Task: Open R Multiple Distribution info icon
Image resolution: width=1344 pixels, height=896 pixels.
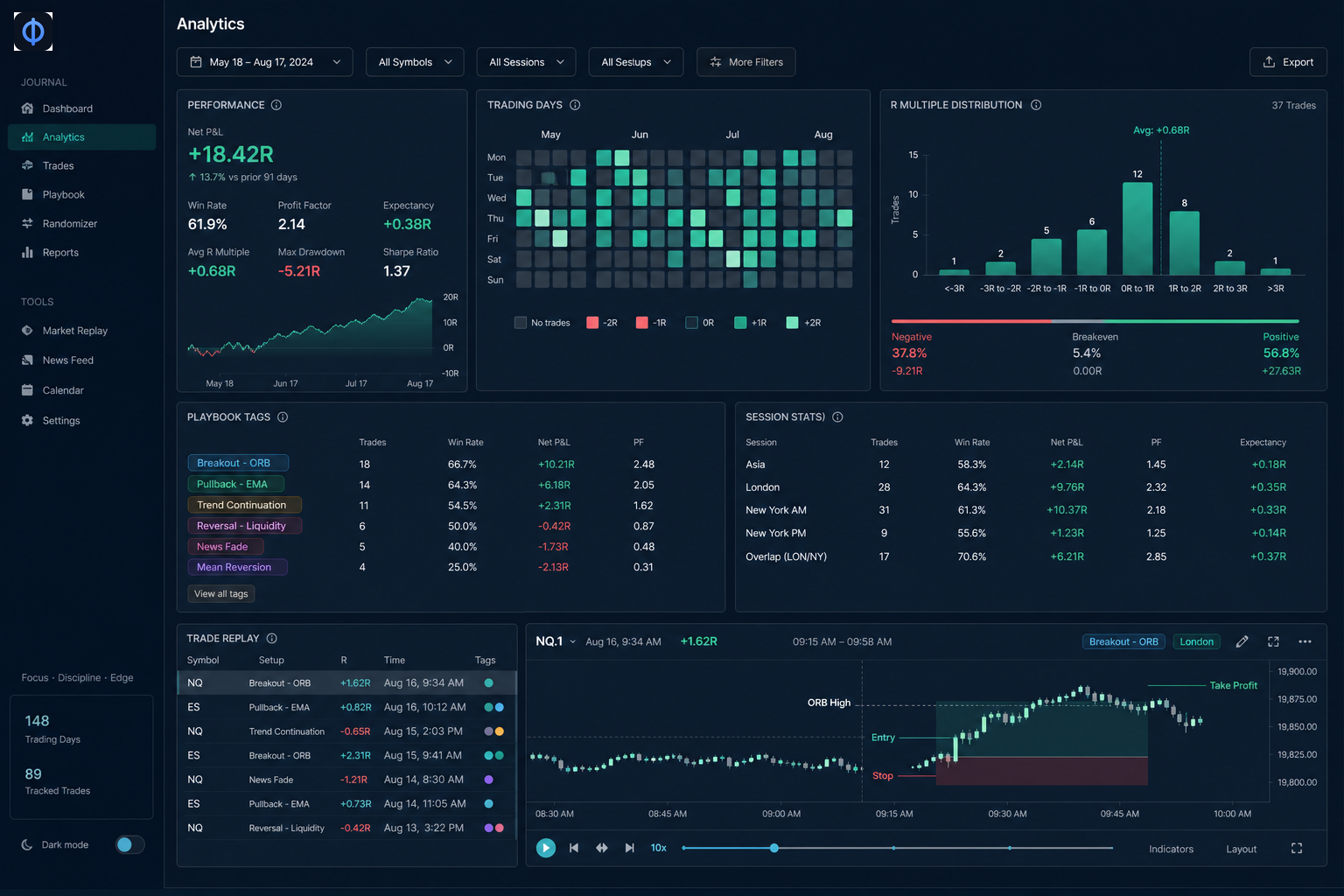Action: pos(1036,105)
